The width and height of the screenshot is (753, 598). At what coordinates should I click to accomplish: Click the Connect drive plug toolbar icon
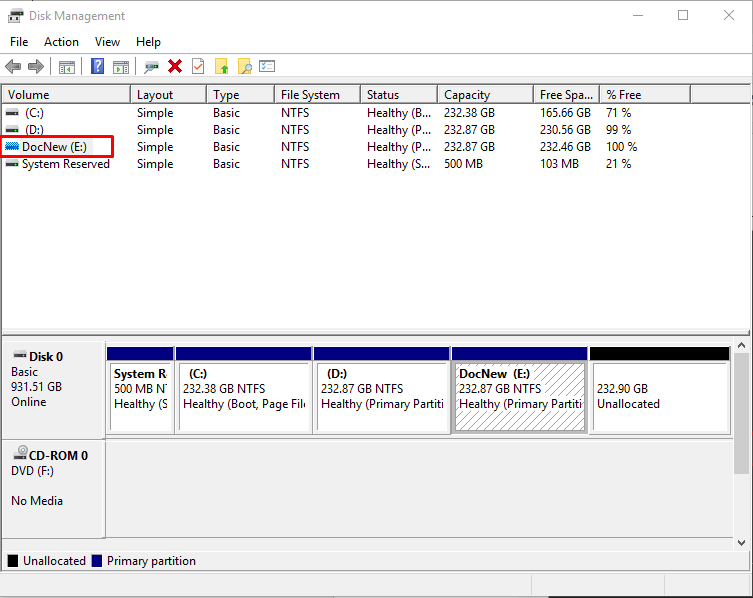point(151,67)
